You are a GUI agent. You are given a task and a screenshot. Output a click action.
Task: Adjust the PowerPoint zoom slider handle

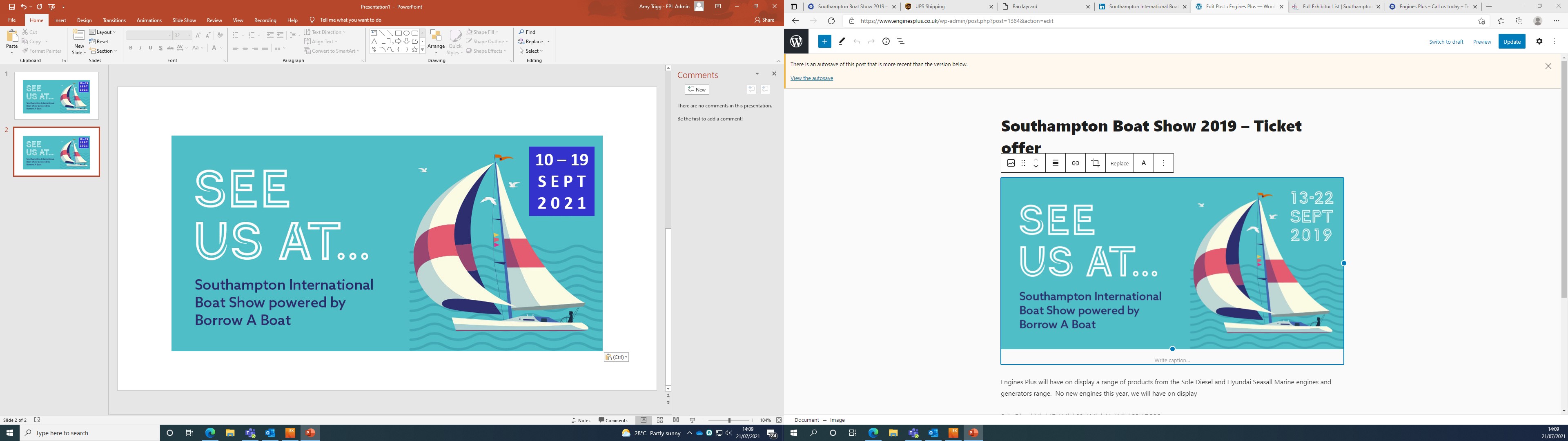point(729,420)
